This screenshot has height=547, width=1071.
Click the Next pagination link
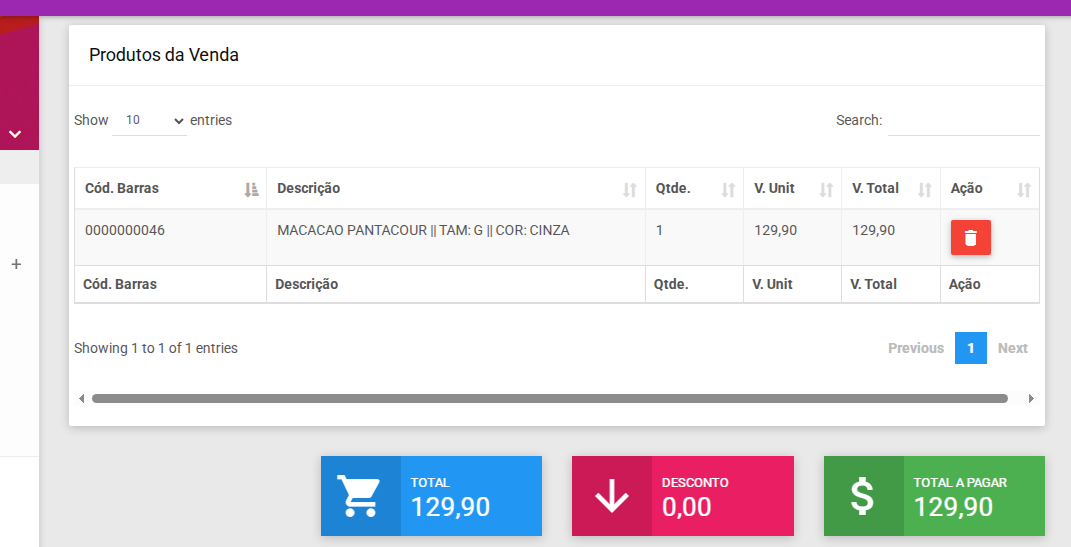pyautogui.click(x=1012, y=348)
